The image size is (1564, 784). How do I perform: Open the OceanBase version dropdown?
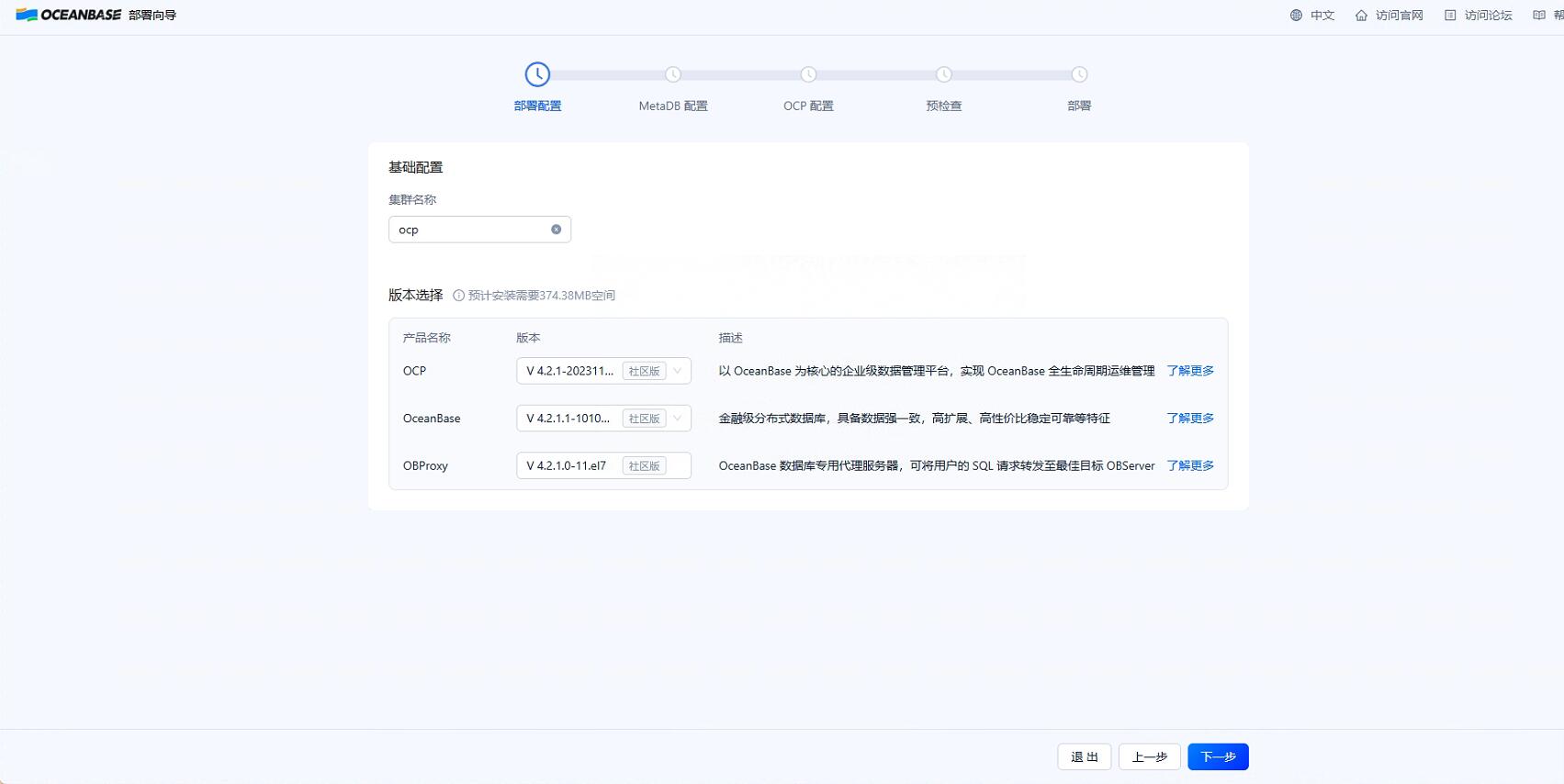603,419
